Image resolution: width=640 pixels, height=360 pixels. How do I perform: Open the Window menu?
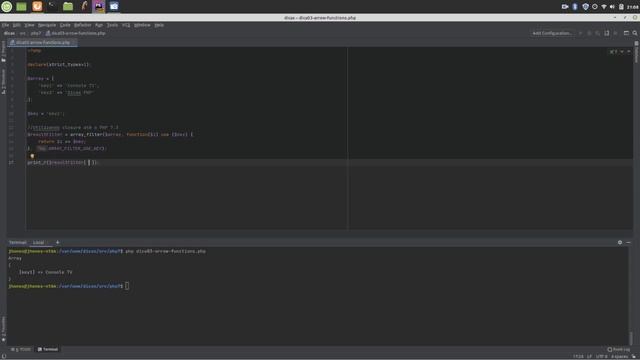pos(142,25)
